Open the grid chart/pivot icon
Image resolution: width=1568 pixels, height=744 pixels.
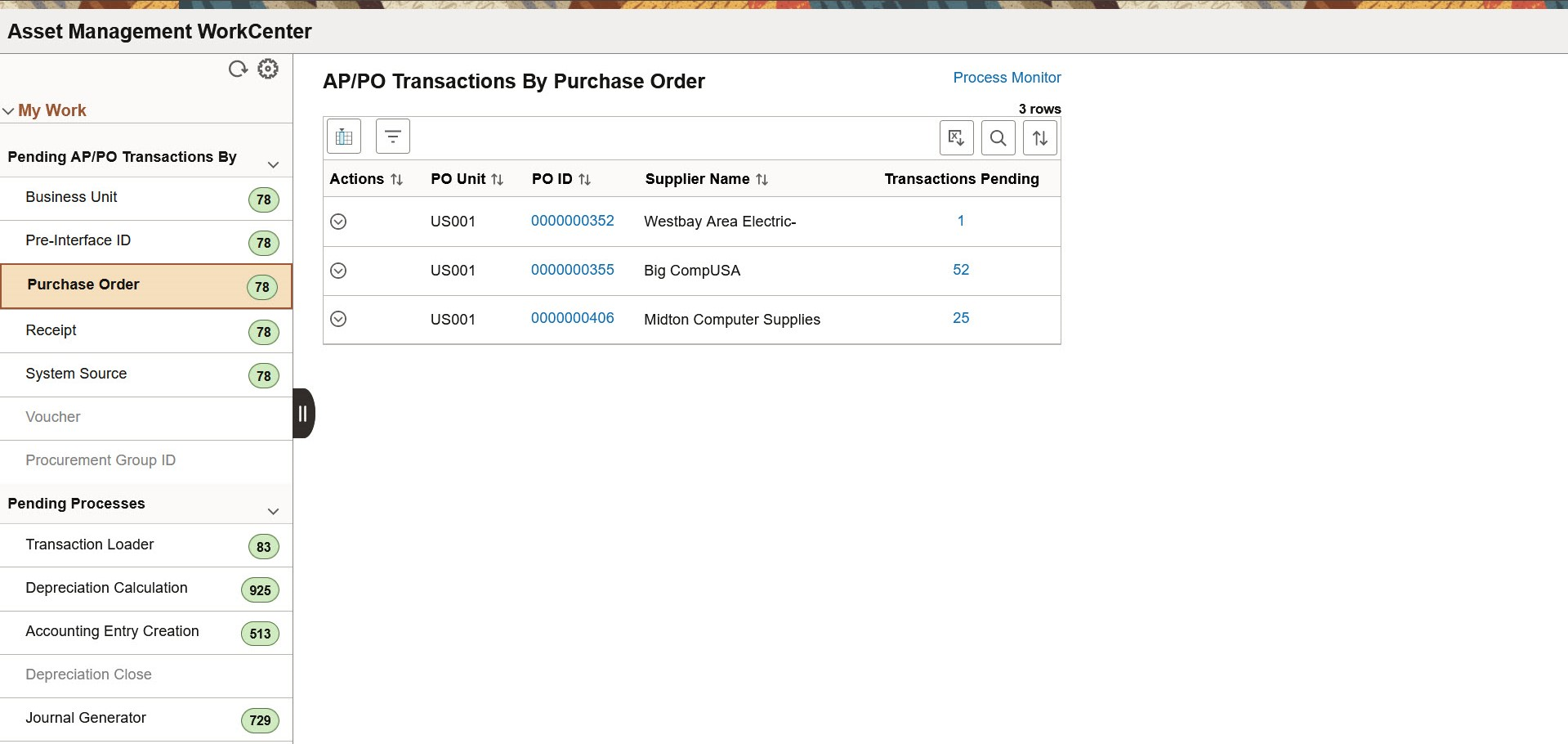click(x=344, y=137)
